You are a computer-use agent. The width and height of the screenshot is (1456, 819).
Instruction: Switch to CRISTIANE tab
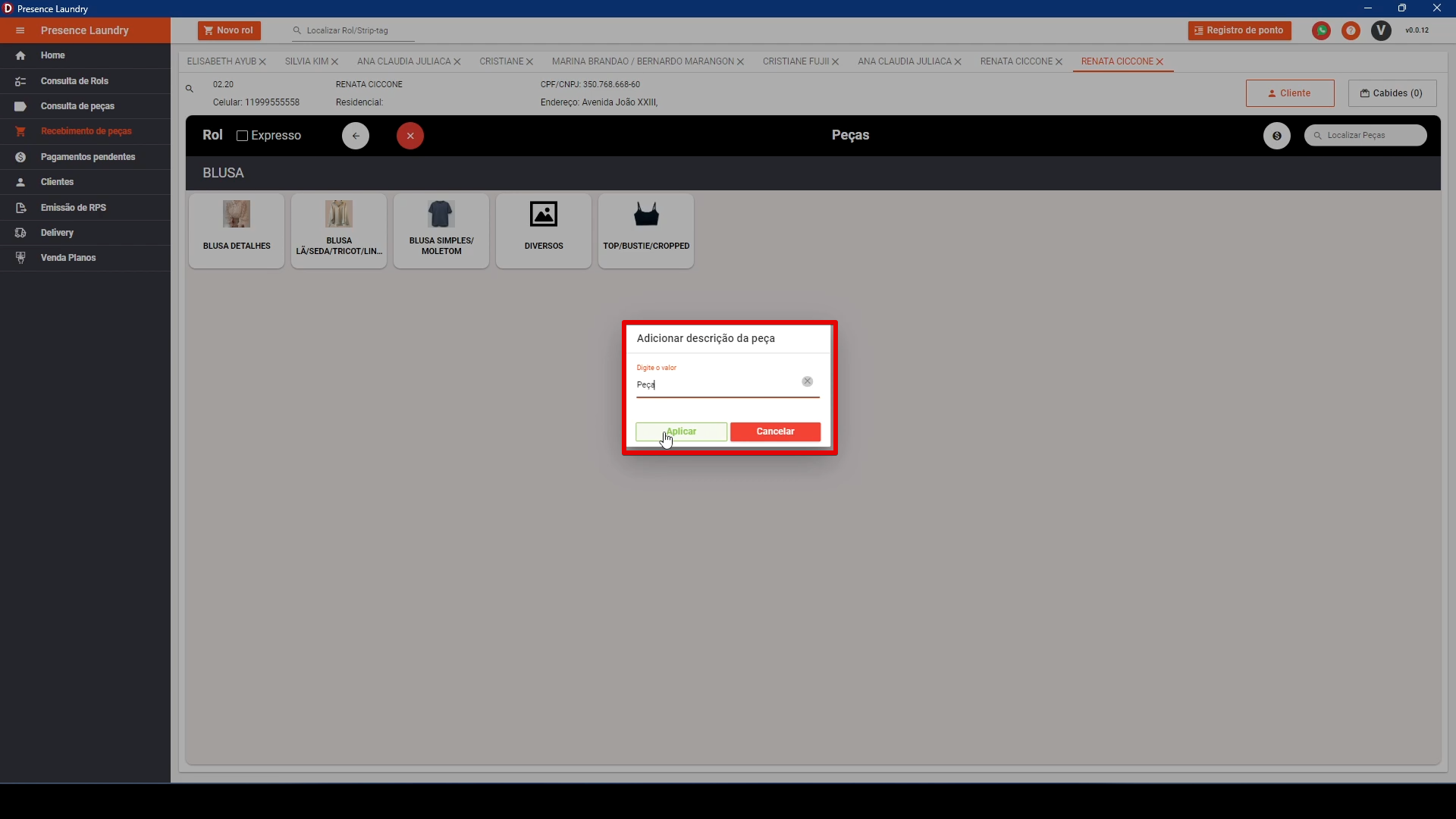click(501, 61)
